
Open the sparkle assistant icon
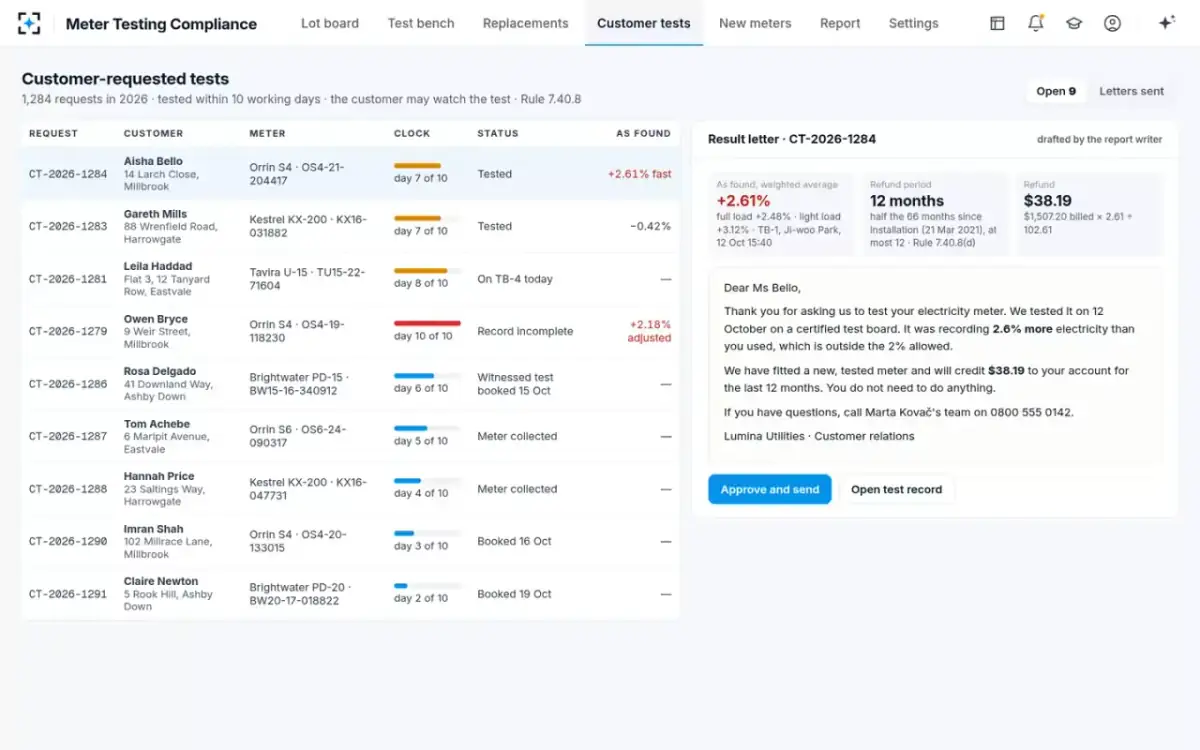[1166, 23]
